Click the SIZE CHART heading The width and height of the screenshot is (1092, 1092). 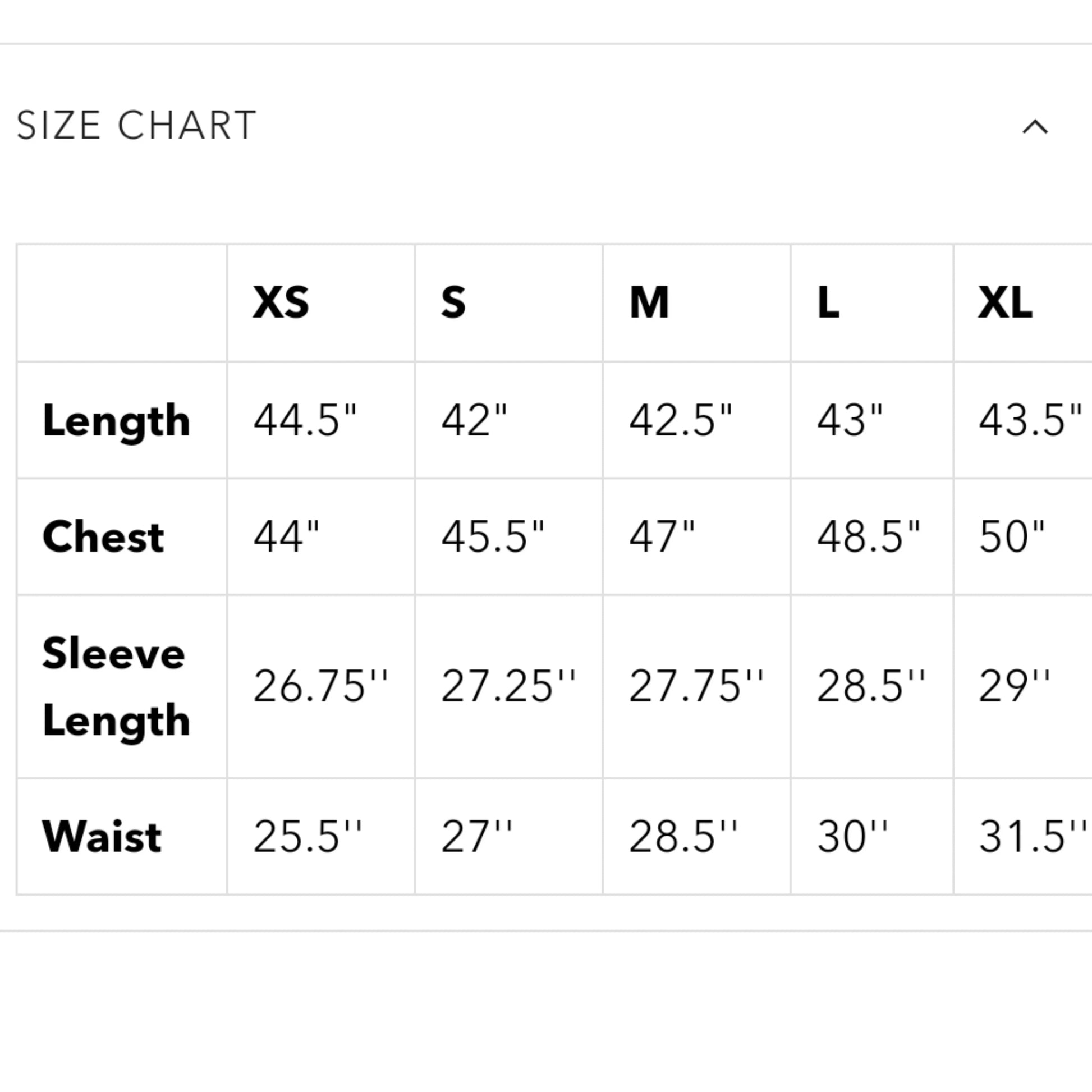tap(136, 125)
